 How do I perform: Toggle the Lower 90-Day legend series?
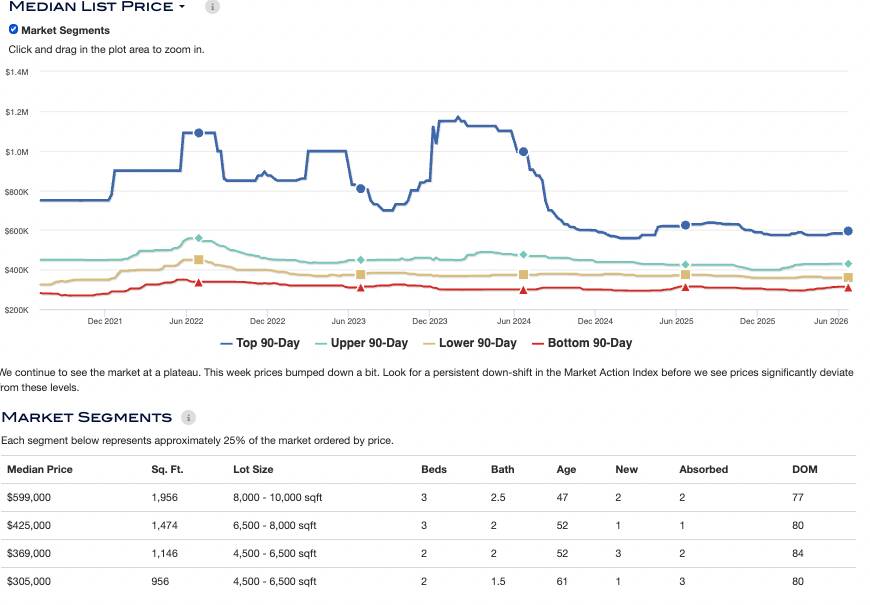coord(470,343)
